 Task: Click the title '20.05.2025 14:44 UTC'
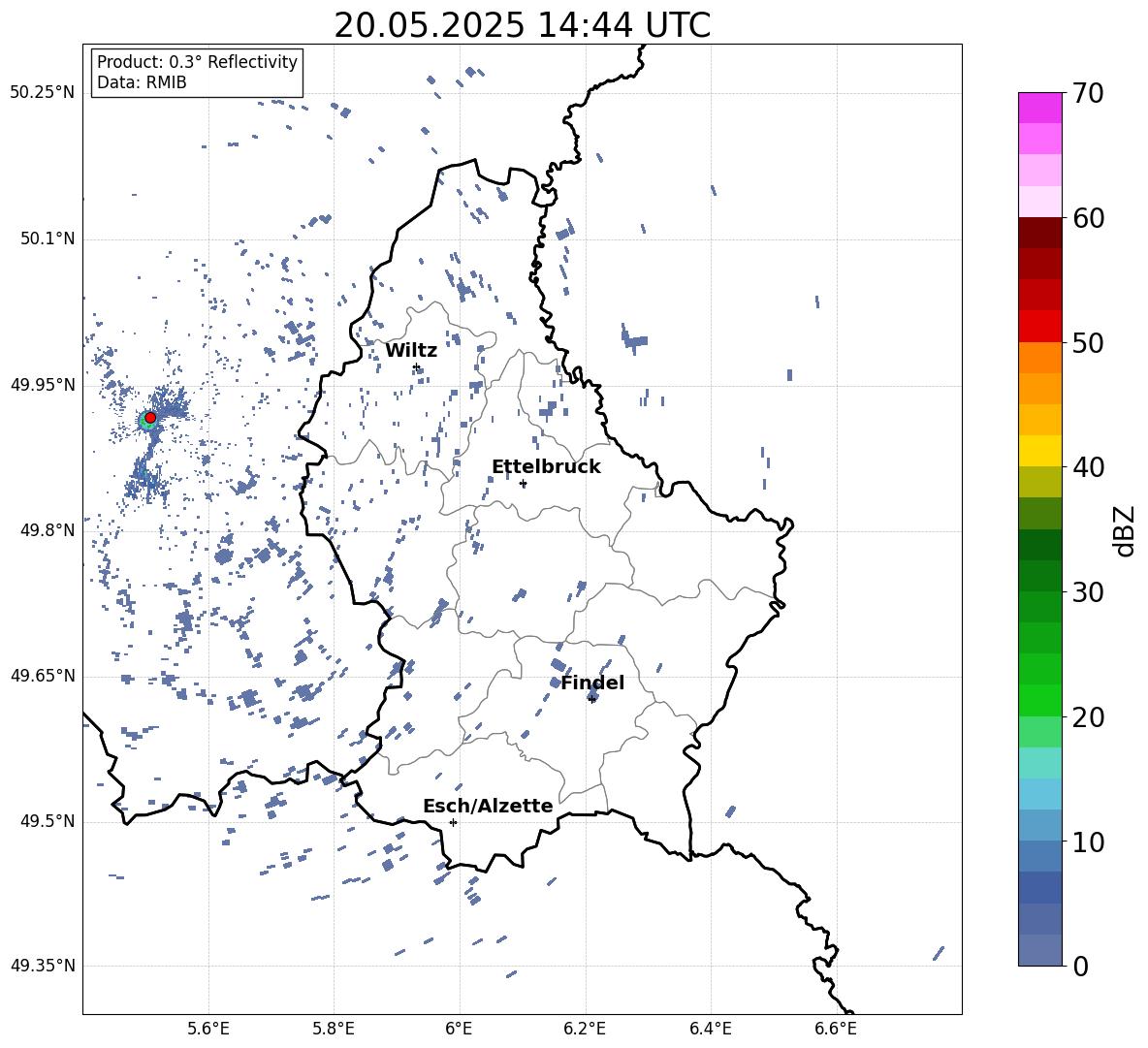pyautogui.click(x=523, y=25)
